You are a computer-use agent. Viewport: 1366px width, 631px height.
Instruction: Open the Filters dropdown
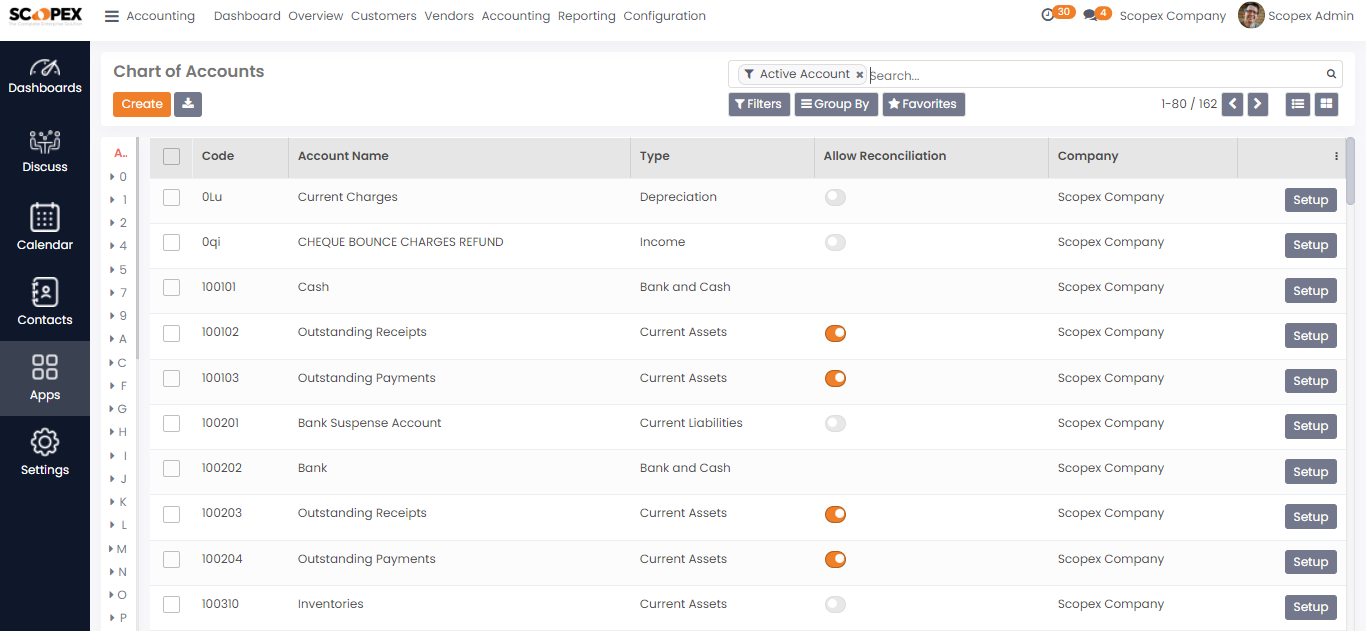[x=759, y=104]
